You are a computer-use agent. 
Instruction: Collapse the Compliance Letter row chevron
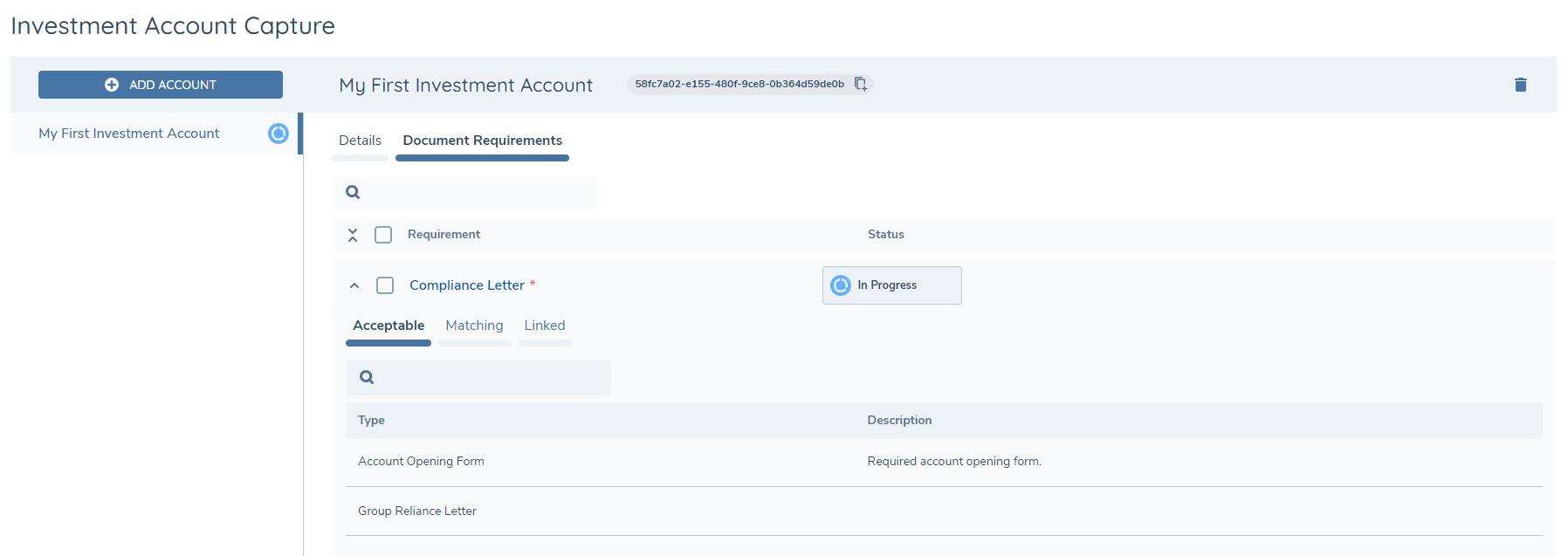click(354, 285)
